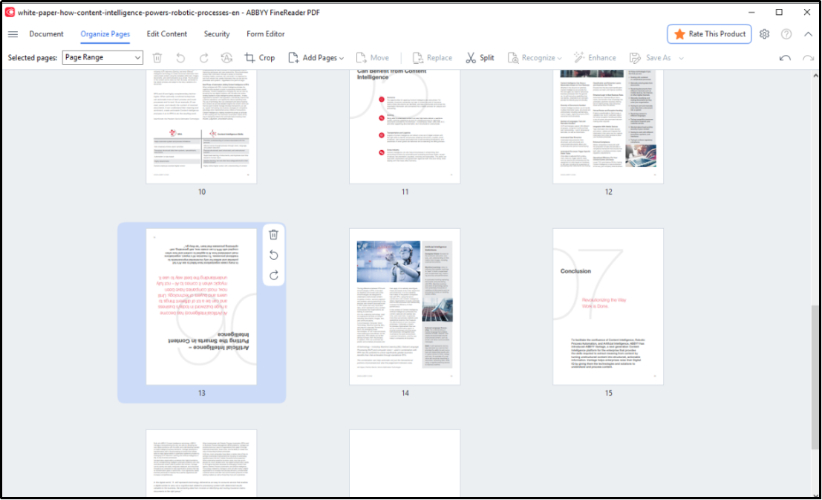Rotate page 13 clockwise with the overlay icon
Viewport: 822px width, 500px height.
pos(274,275)
